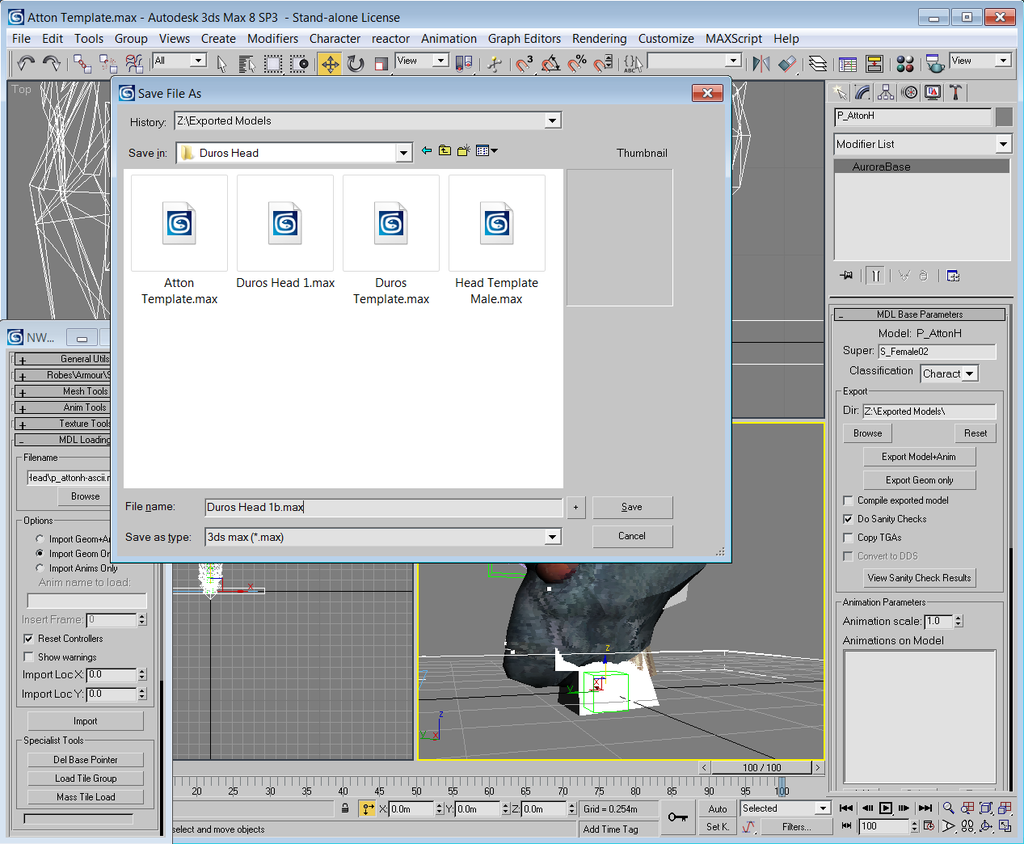The height and width of the screenshot is (844, 1024).
Task: Uncheck the Do Sanity Checks checkbox
Action: [848, 519]
